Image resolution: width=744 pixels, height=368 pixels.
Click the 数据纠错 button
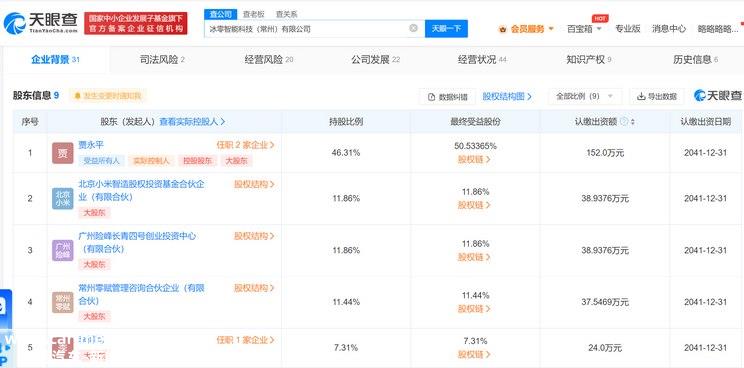(x=447, y=97)
